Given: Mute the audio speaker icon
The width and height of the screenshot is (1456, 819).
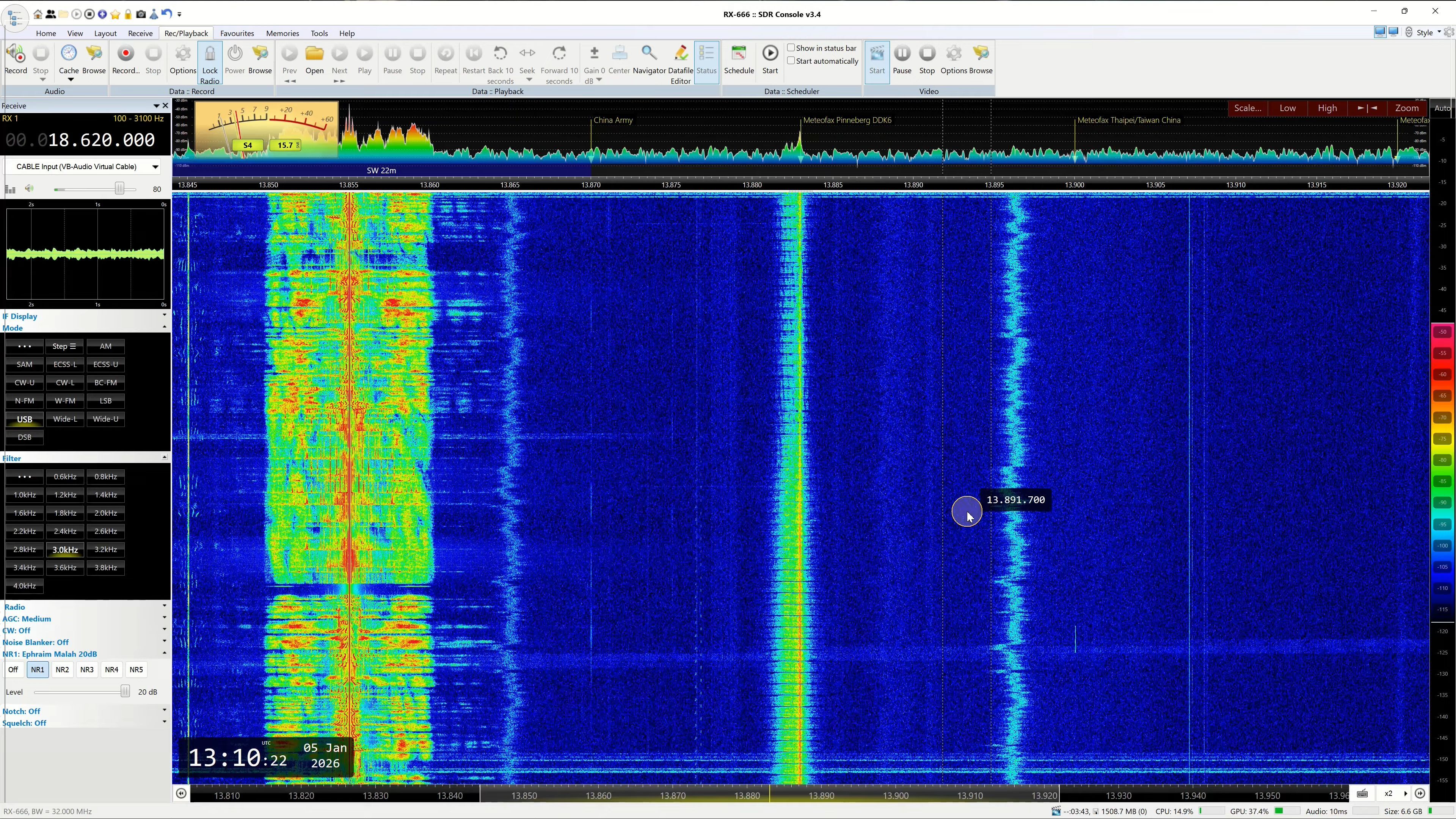Looking at the screenshot, I should point(30,189).
